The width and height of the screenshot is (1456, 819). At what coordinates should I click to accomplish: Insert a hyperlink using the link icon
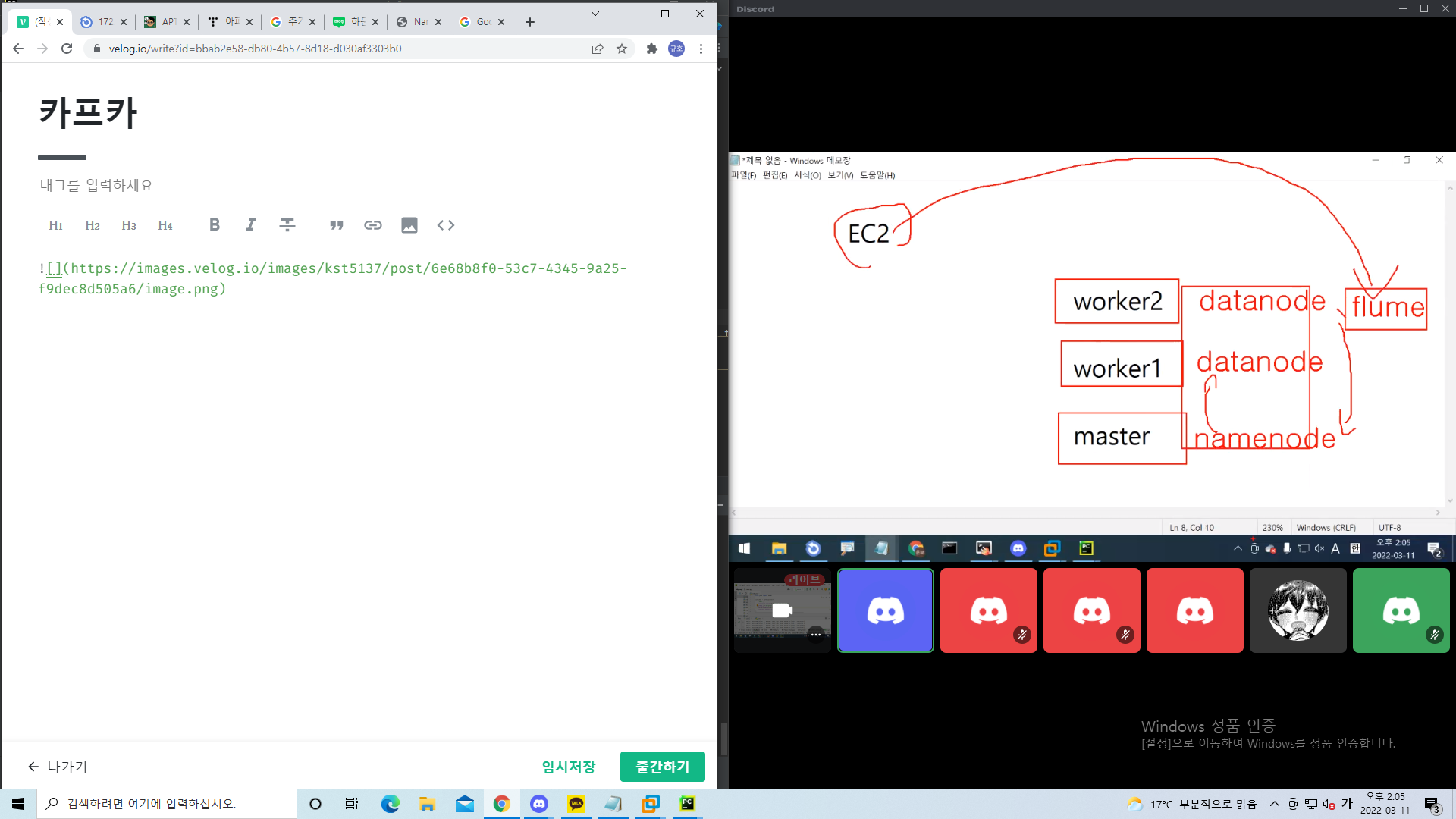pos(373,225)
